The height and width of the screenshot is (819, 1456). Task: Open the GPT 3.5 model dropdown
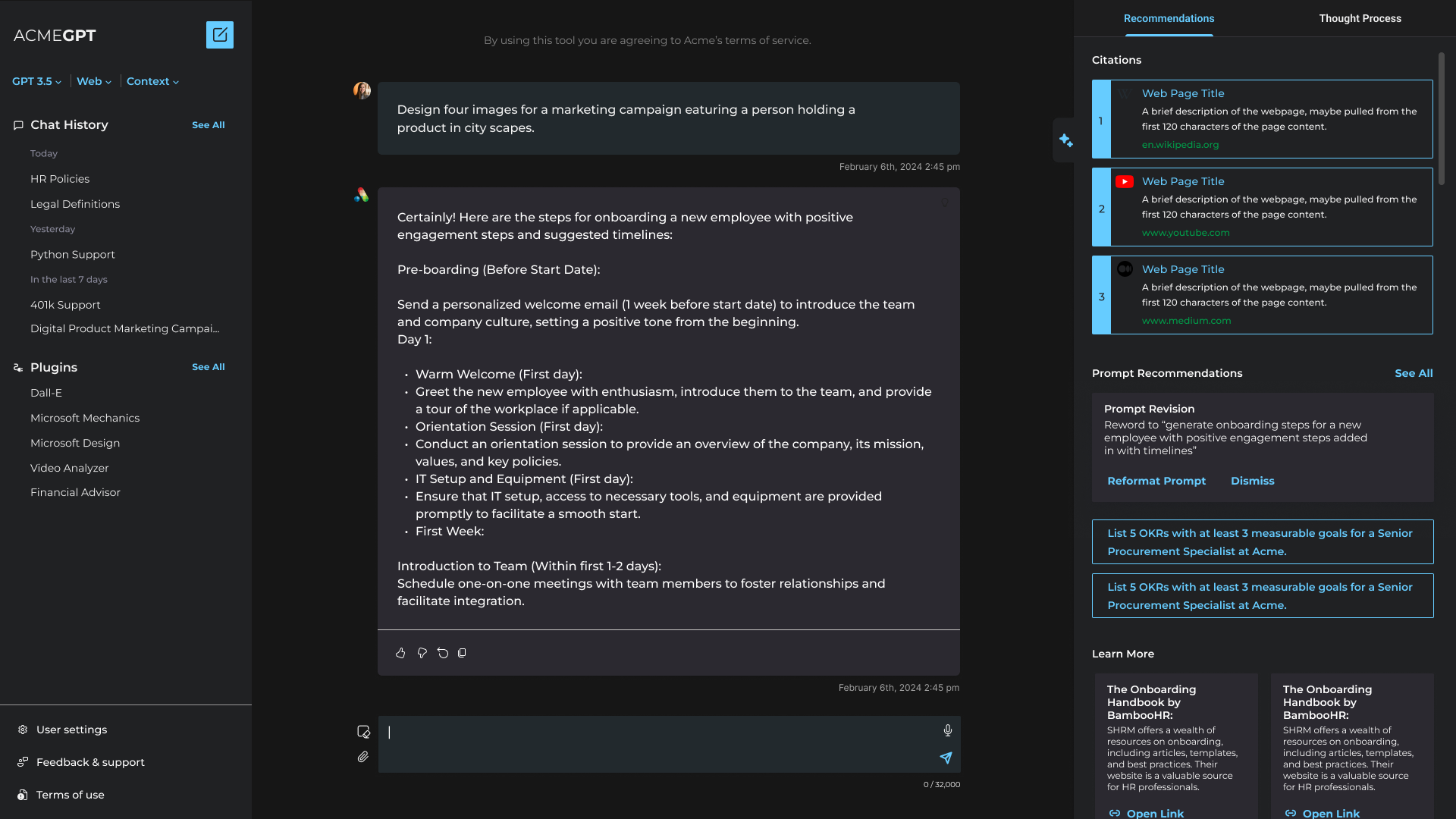[x=36, y=81]
